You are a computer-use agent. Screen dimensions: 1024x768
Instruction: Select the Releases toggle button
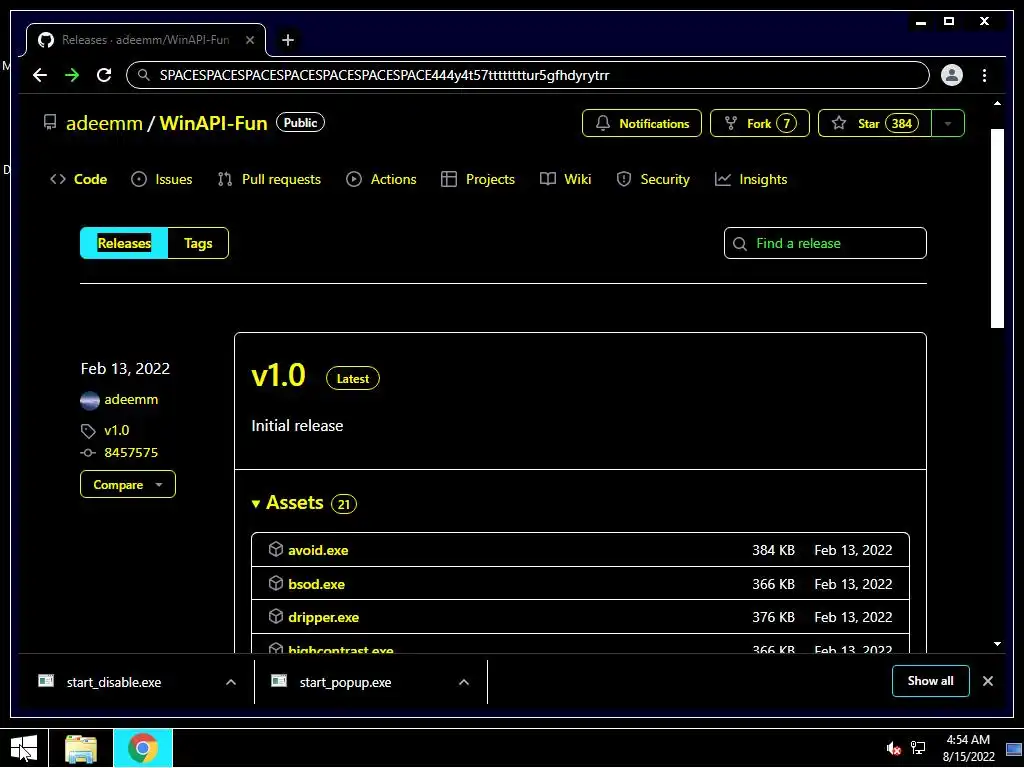coord(124,243)
